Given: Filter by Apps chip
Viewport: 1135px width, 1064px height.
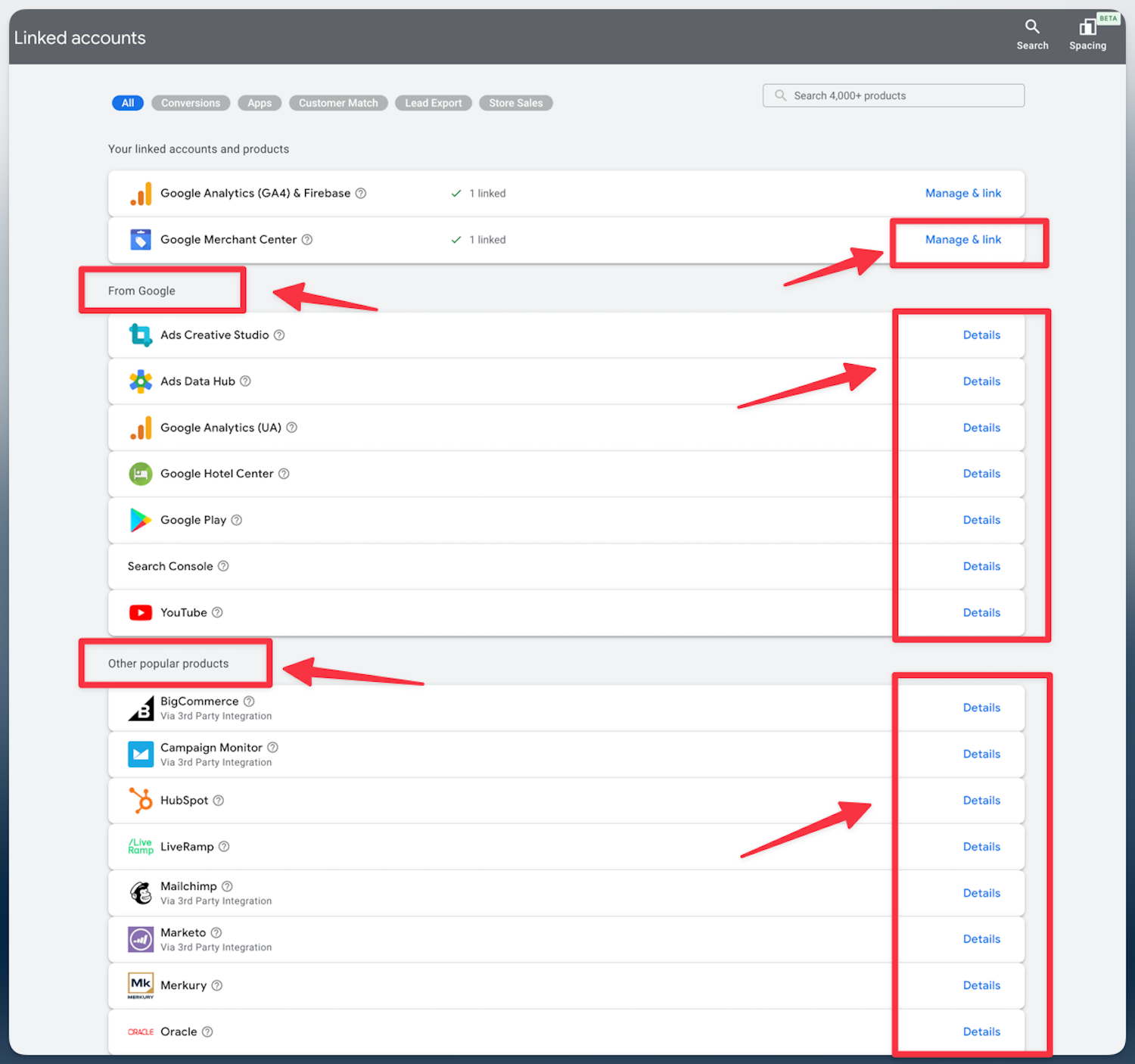Looking at the screenshot, I should point(260,104).
